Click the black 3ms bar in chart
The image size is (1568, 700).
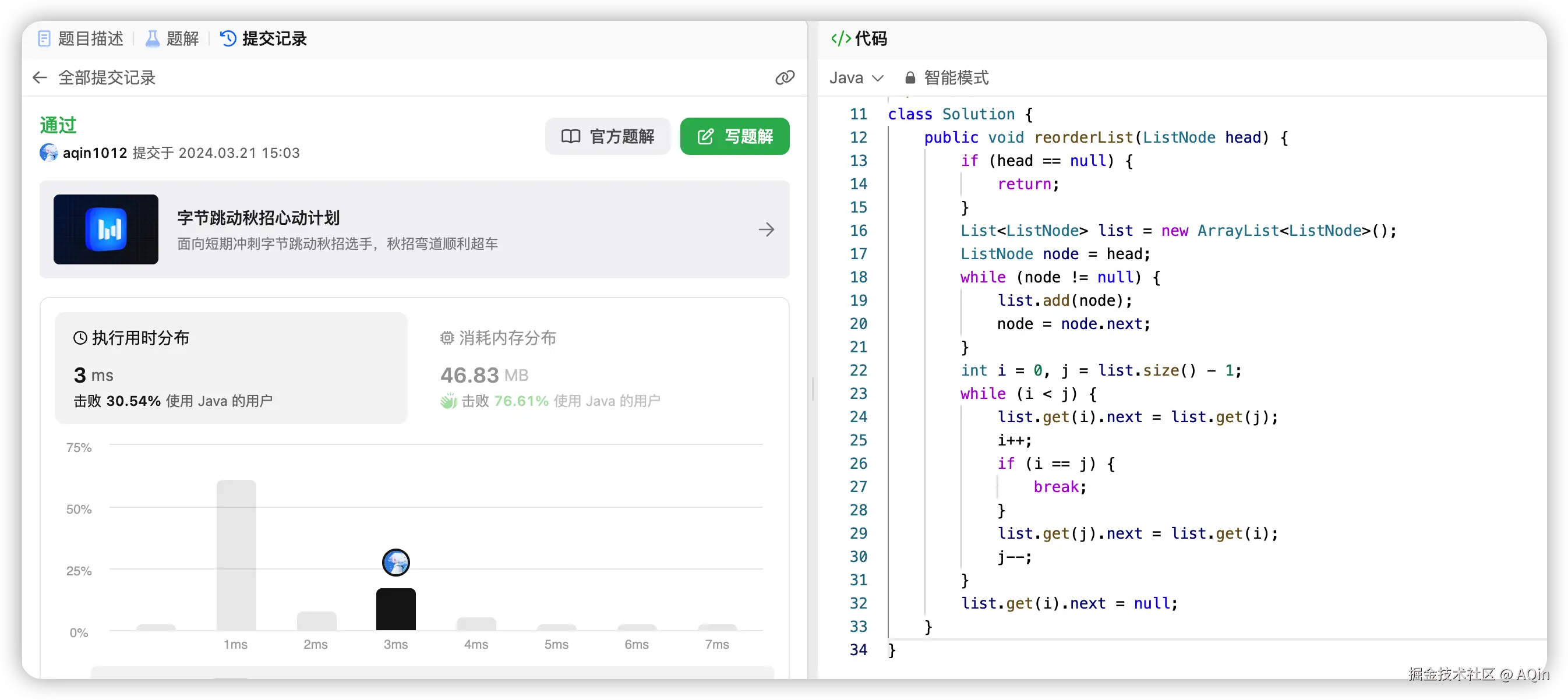(x=395, y=609)
